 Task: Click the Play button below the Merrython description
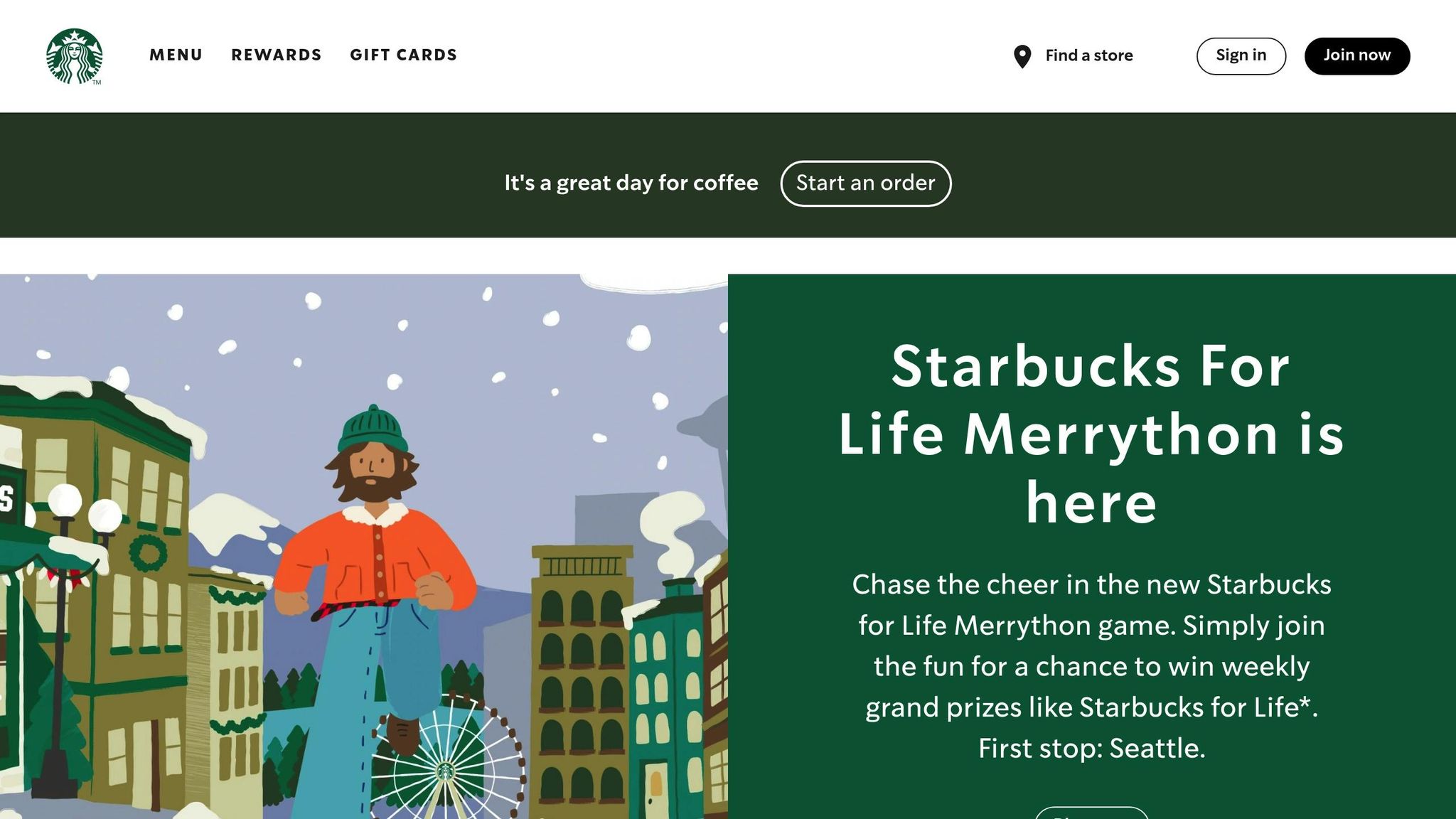[1091, 814]
